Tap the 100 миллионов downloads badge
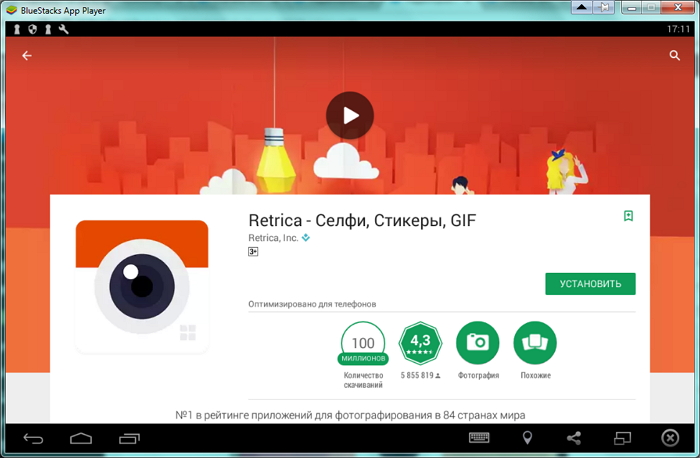700x458 pixels. pos(363,344)
